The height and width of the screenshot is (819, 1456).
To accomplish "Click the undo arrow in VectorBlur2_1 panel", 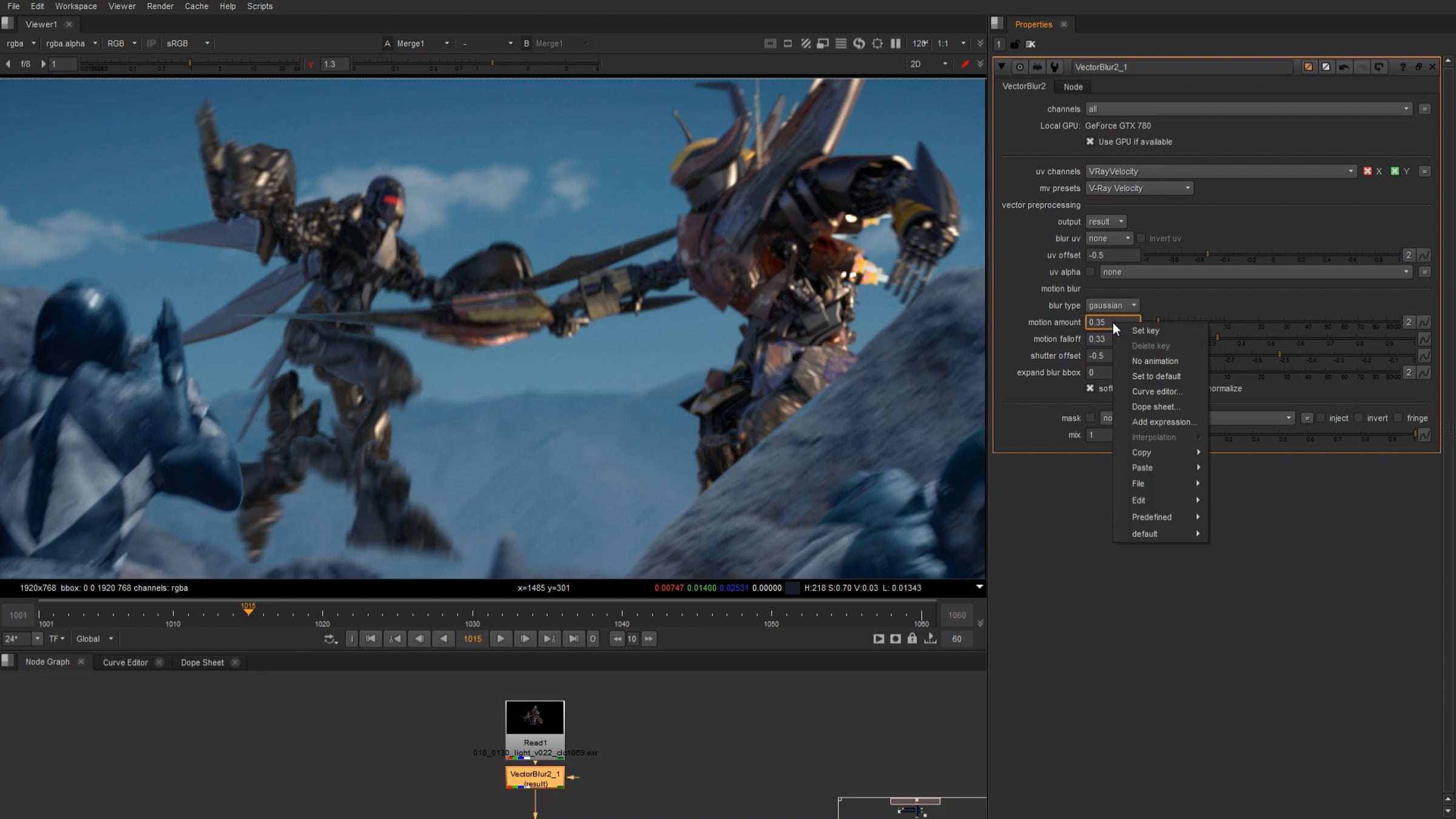I will (1344, 67).
